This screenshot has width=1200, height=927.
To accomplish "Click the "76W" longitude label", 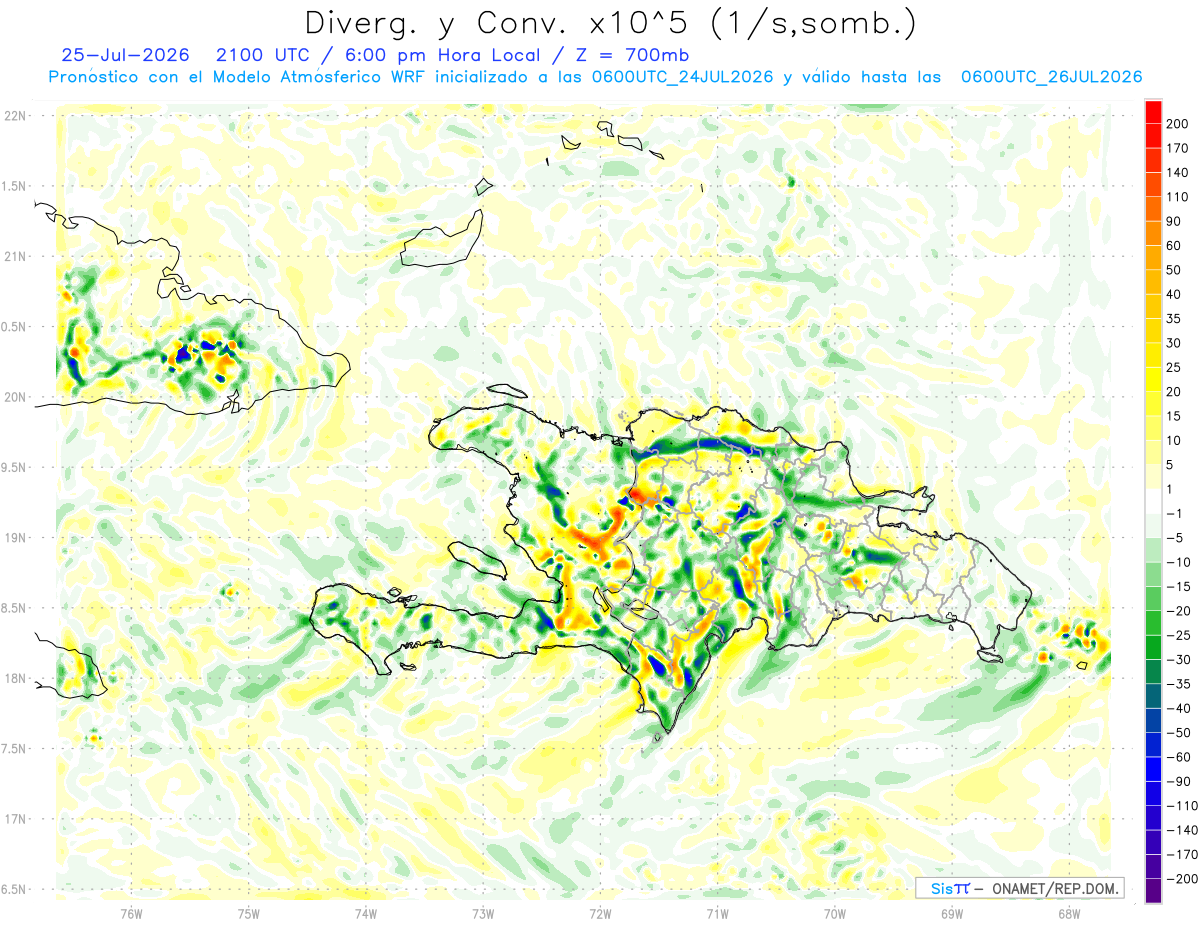I will click(x=131, y=912).
